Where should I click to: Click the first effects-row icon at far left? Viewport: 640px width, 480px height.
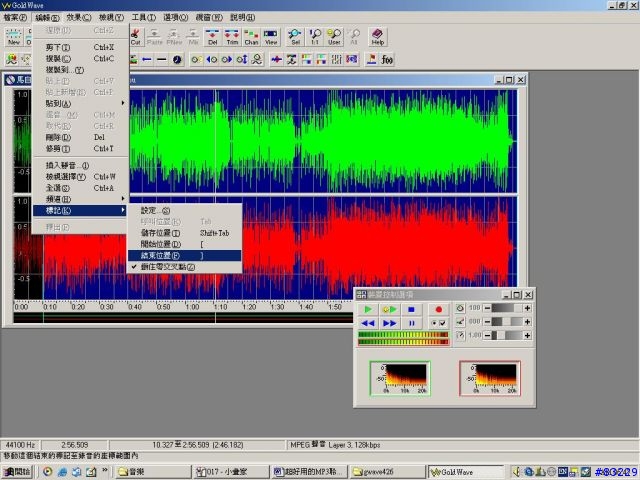coord(11,60)
